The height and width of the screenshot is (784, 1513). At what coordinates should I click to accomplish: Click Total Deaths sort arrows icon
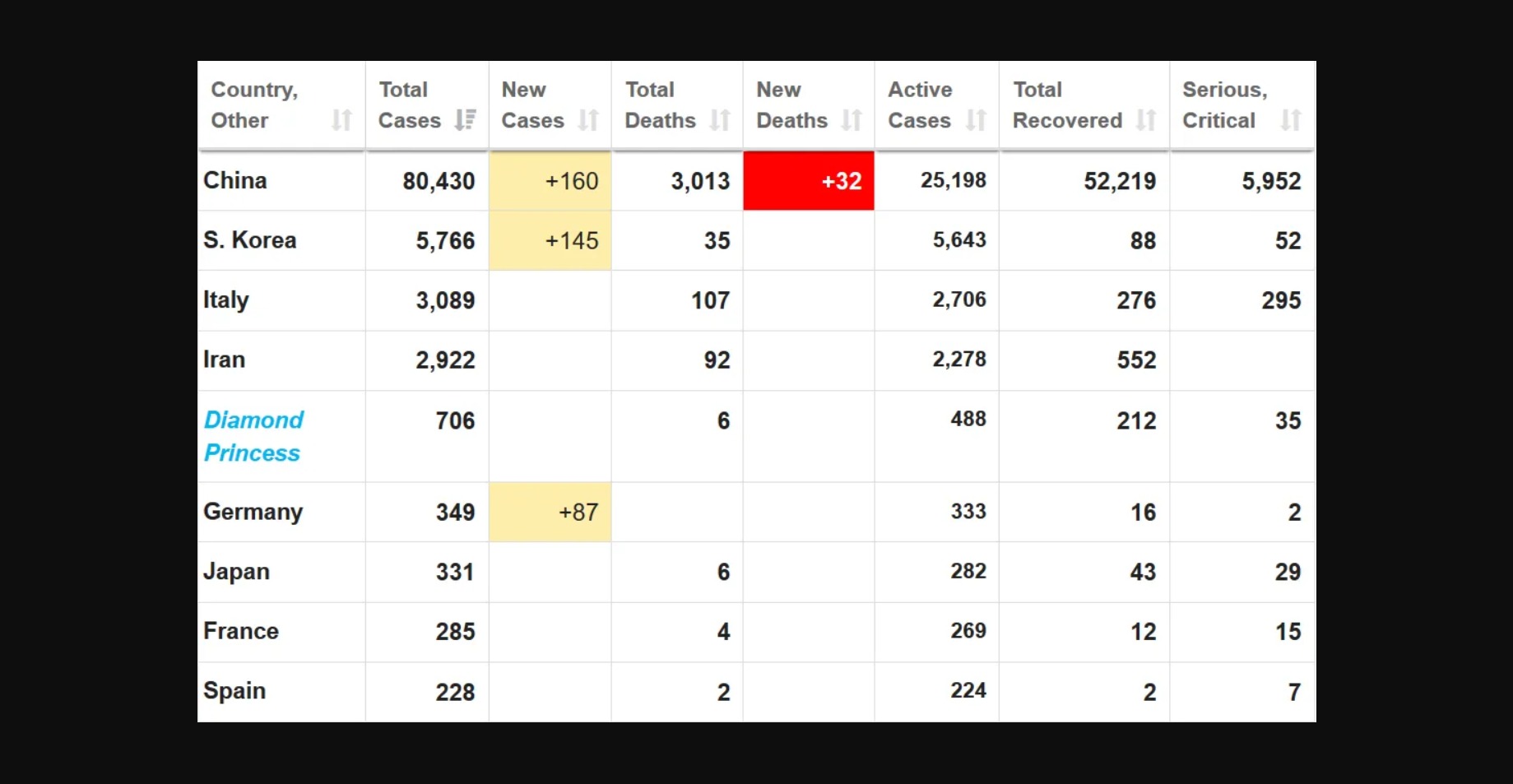[x=720, y=121]
